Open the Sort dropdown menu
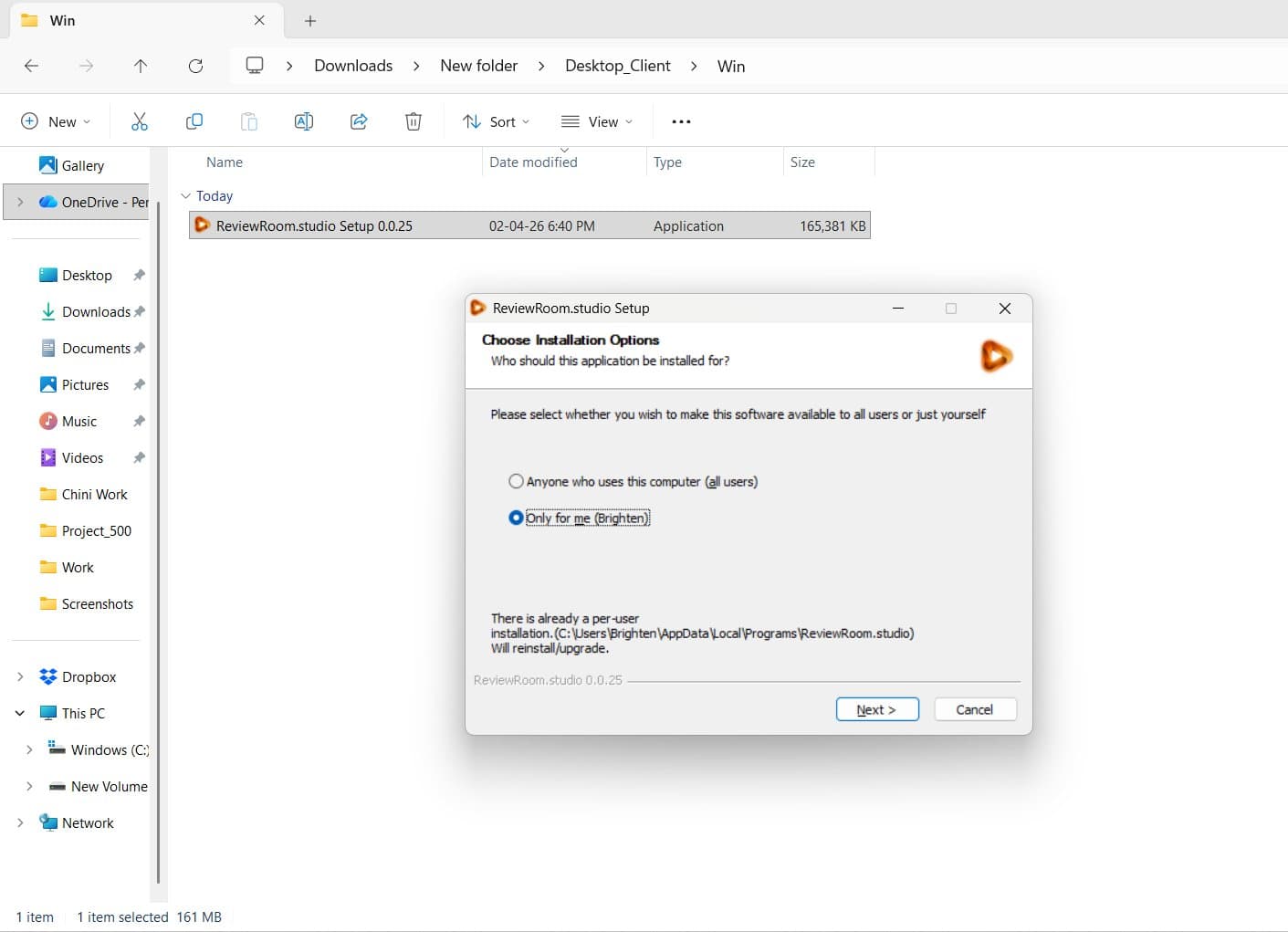The image size is (1288, 932). 497,121
